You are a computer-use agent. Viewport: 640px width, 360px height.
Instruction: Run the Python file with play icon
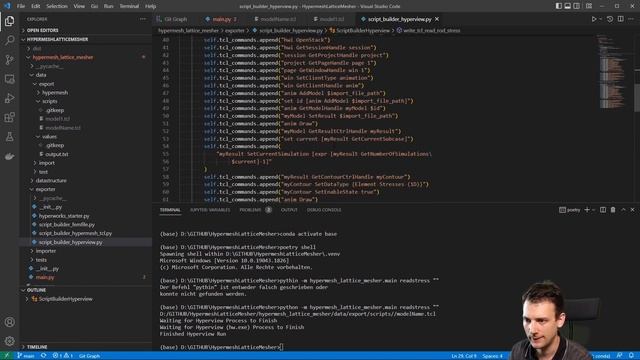click(x=594, y=19)
